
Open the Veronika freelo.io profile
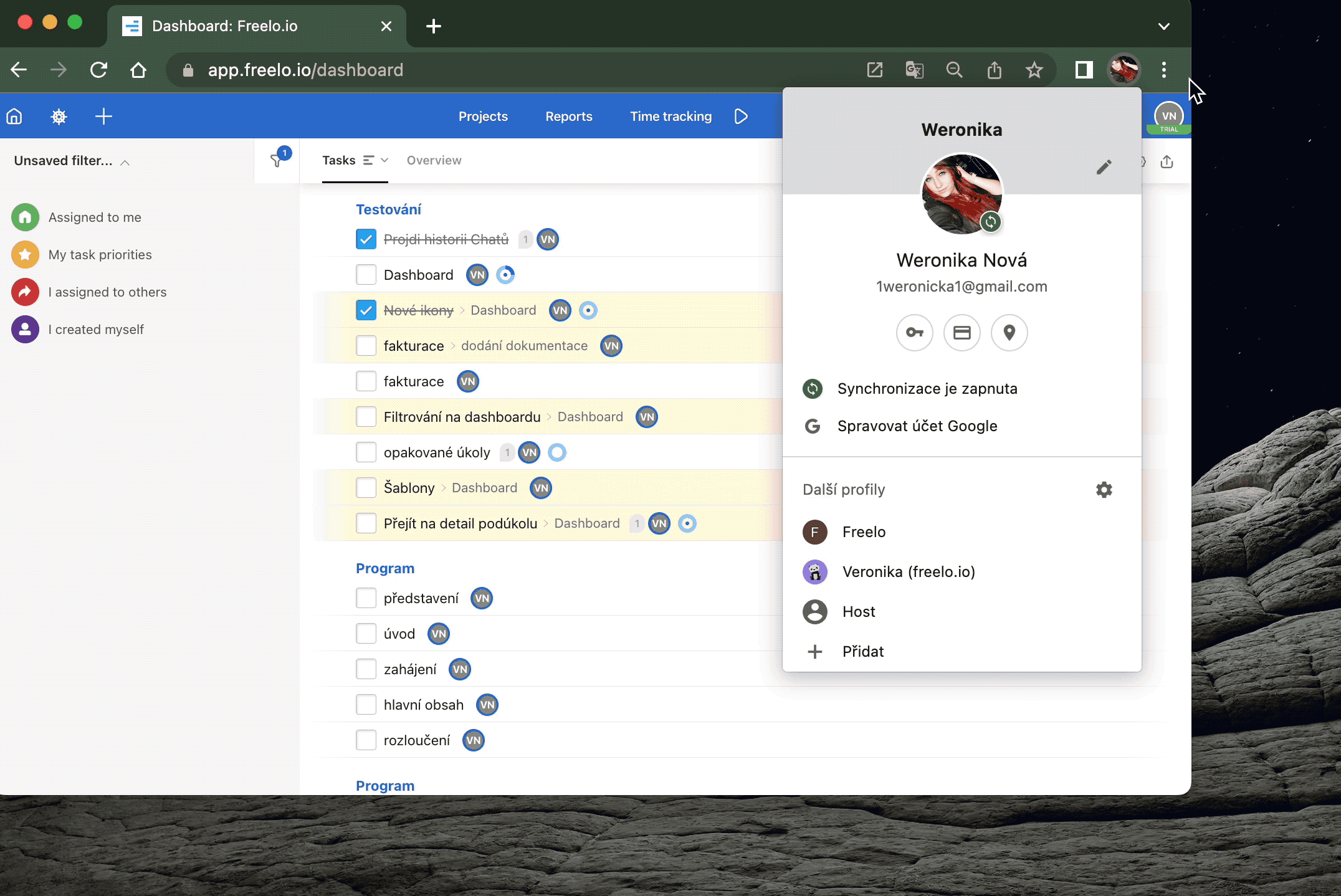click(909, 571)
